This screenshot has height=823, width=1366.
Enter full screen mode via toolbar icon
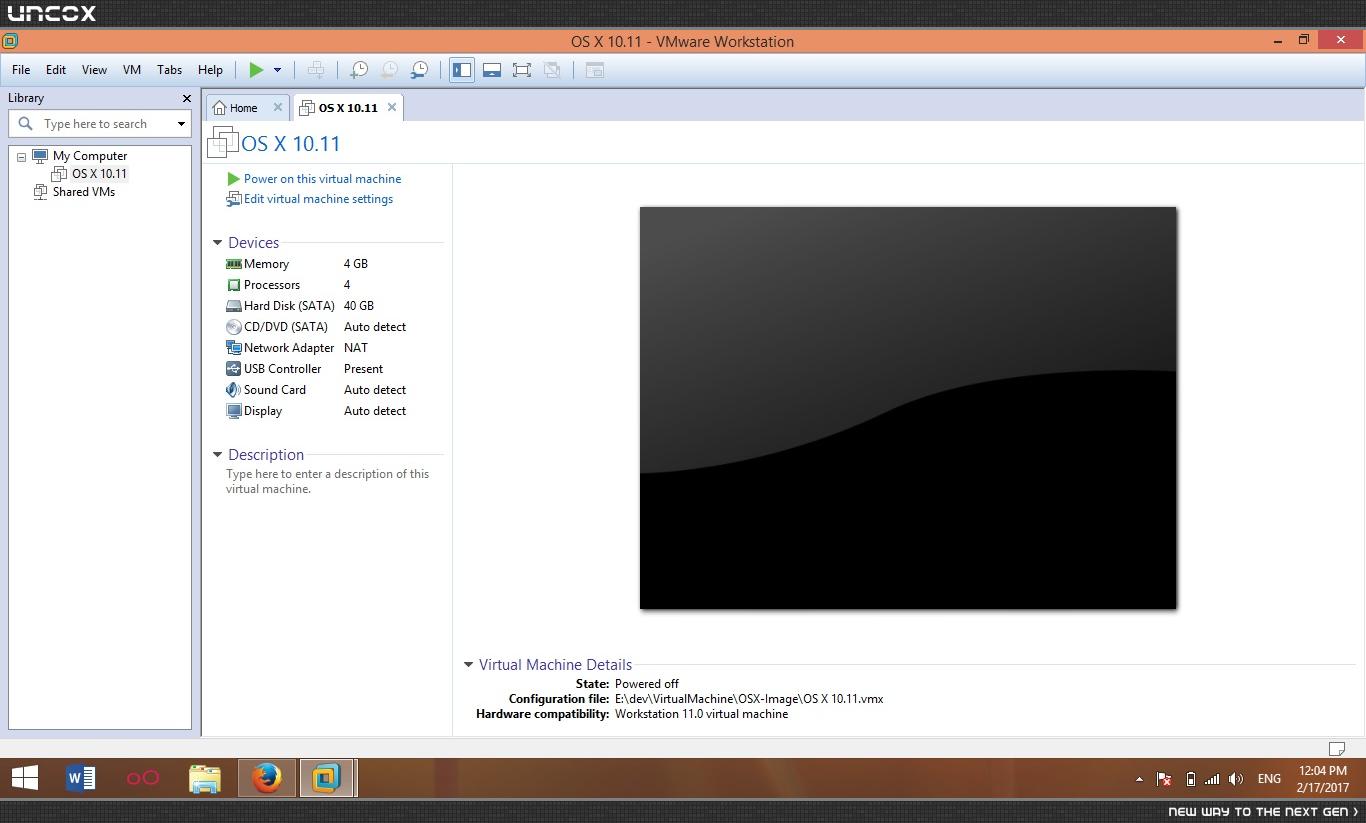point(522,70)
